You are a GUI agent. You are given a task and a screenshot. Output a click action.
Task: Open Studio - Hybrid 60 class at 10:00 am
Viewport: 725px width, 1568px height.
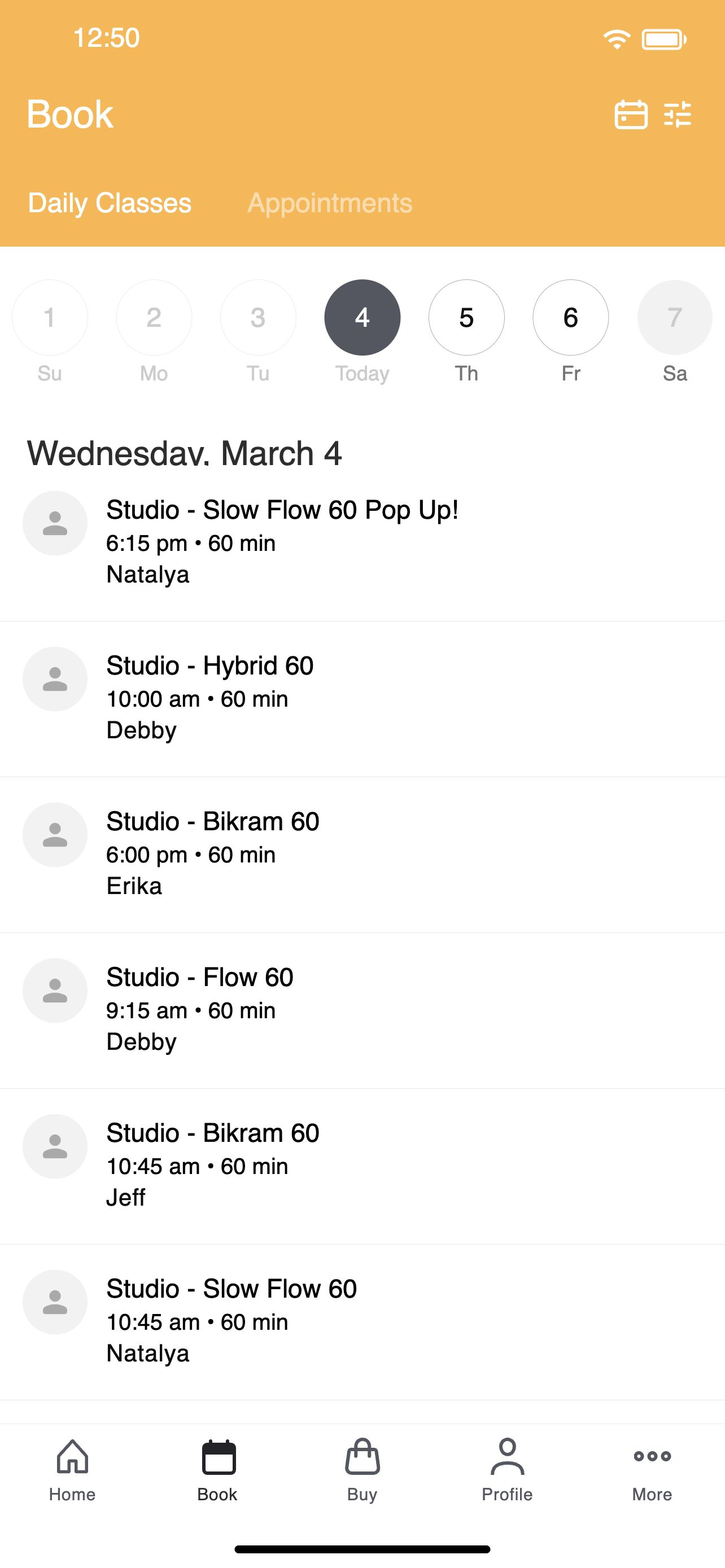(362, 699)
